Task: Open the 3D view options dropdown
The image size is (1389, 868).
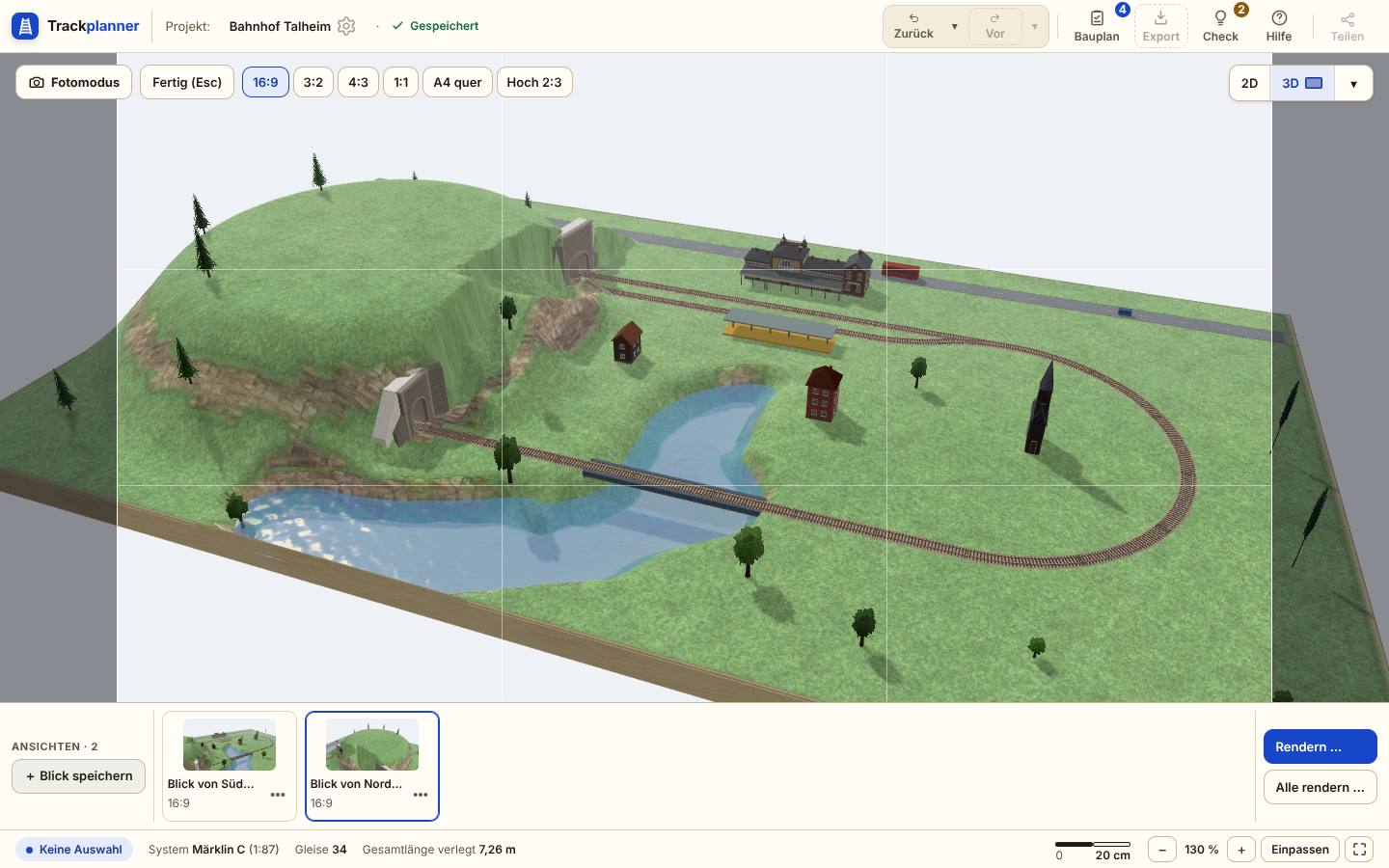Action: (1353, 84)
